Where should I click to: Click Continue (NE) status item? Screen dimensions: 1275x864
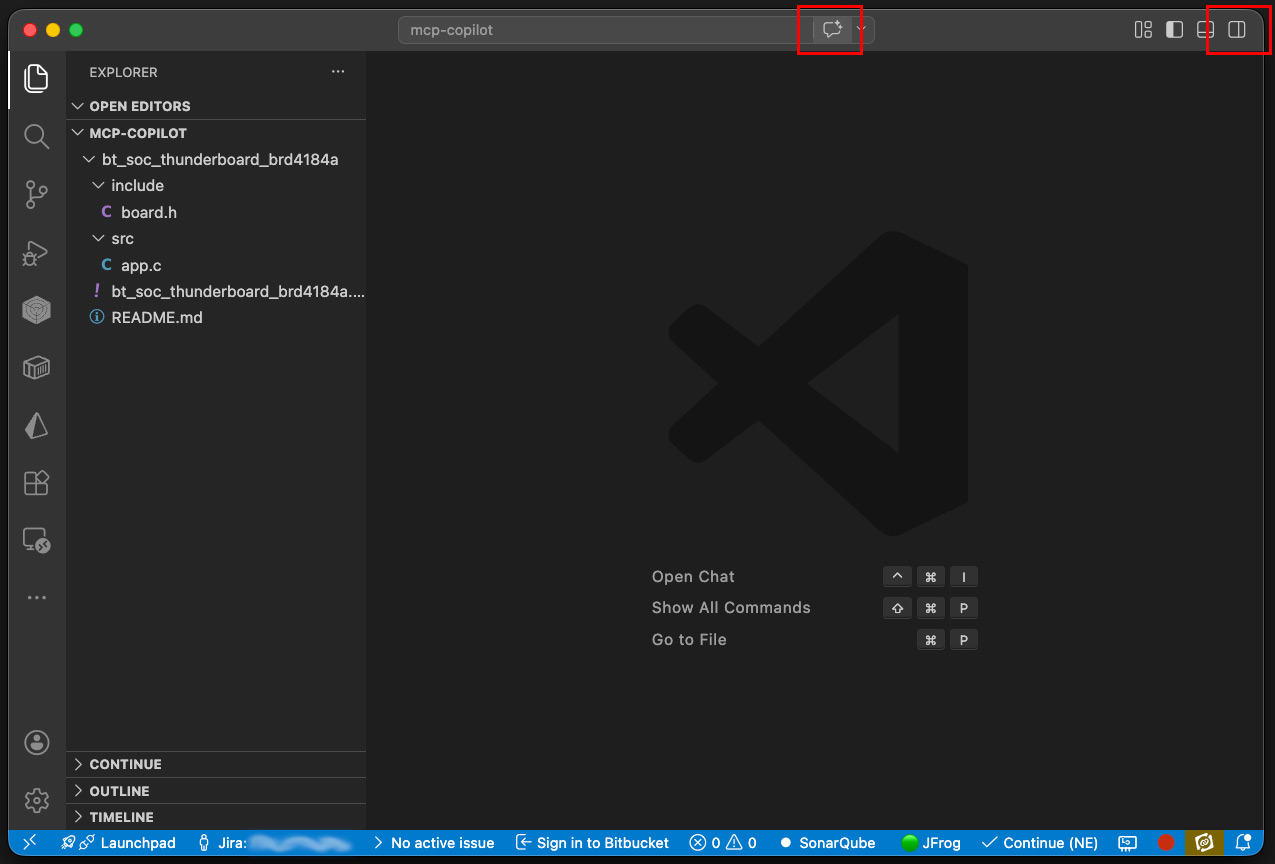pos(1040,843)
